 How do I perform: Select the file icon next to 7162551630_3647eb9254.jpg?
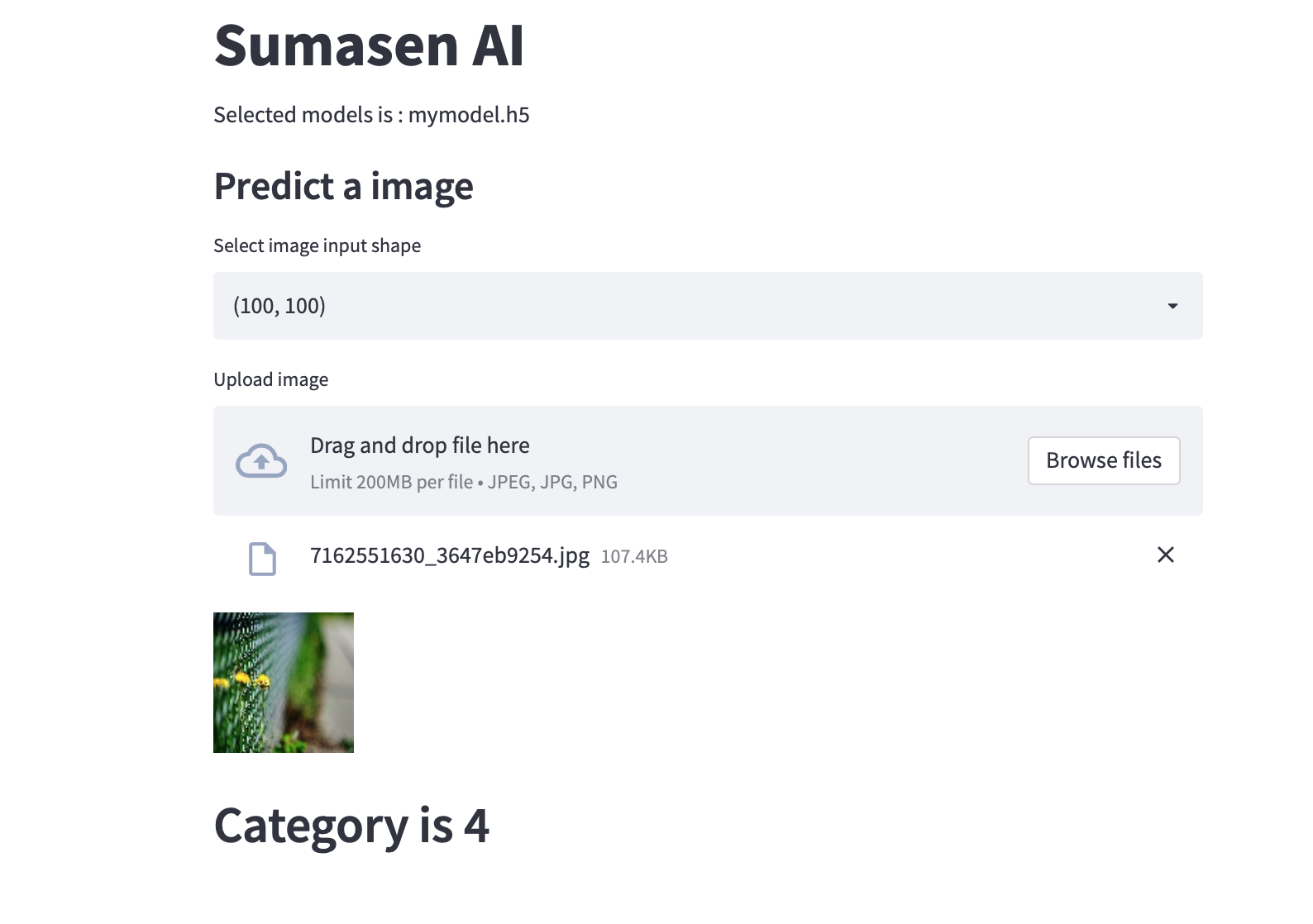click(262, 557)
